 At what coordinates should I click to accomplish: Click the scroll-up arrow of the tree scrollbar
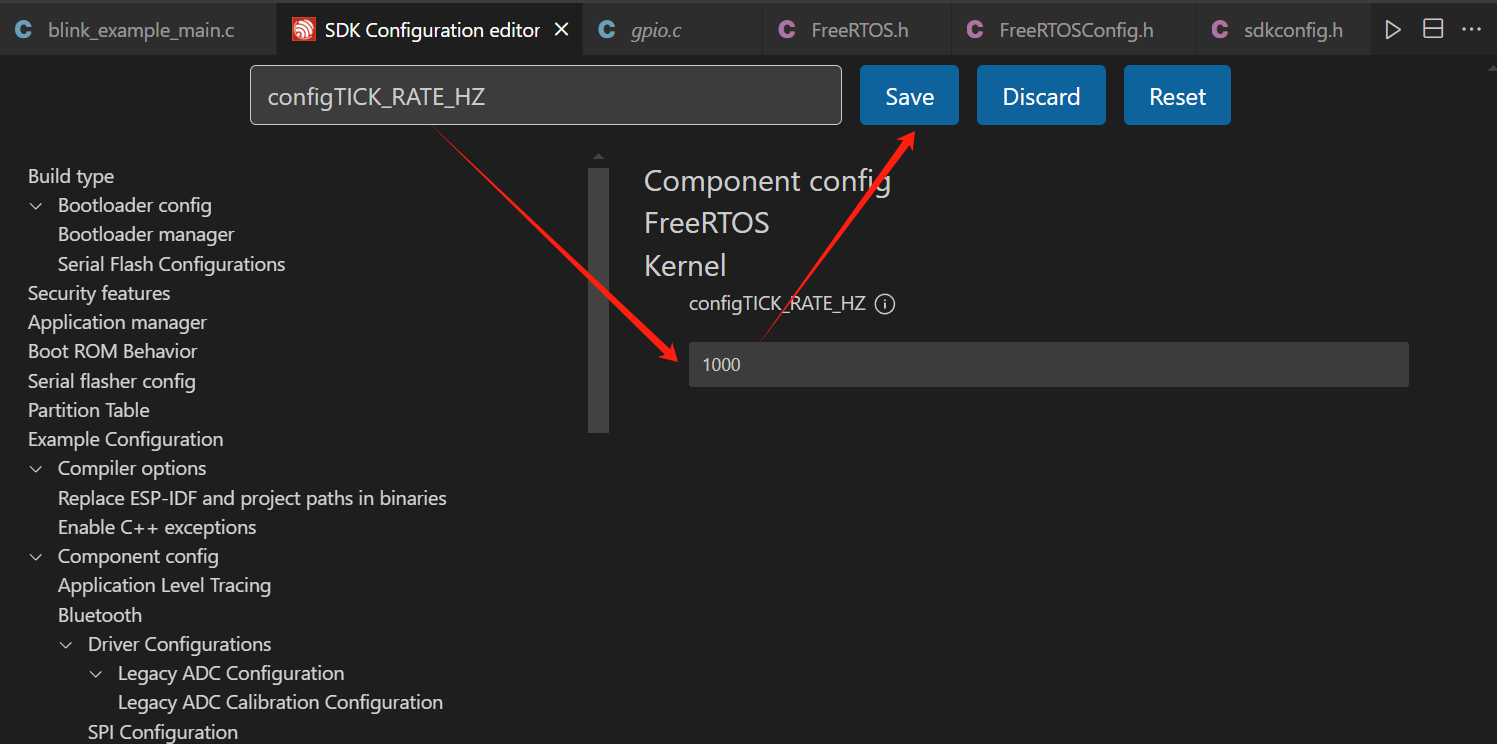click(598, 157)
